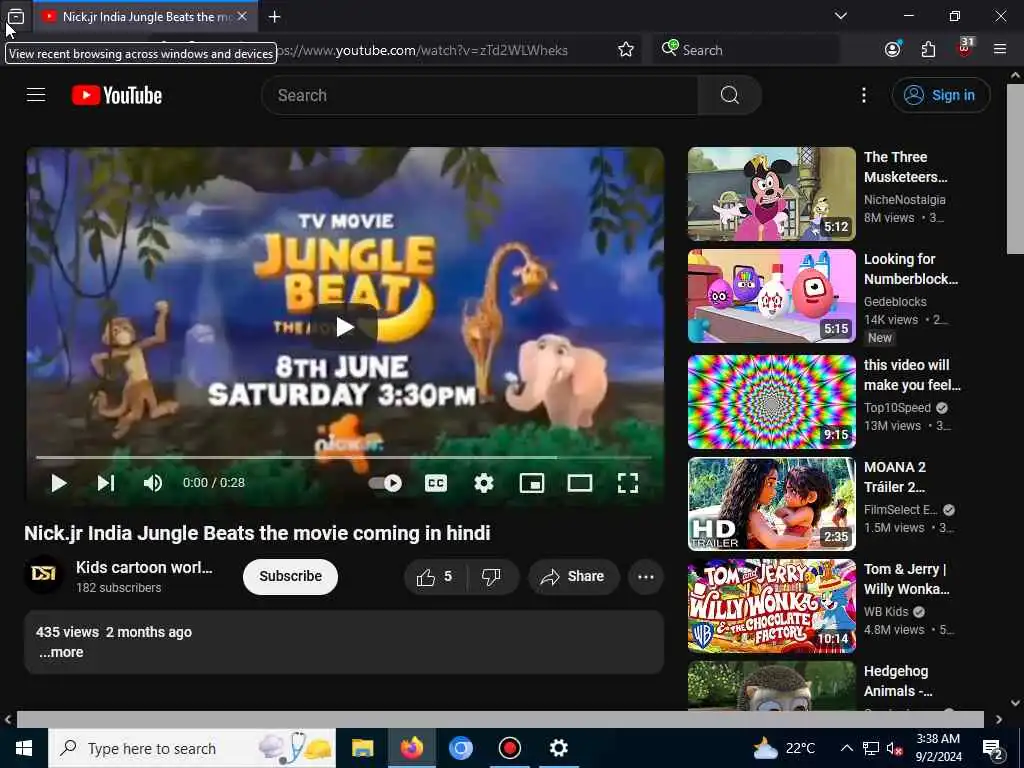1024x768 pixels.
Task: Click the large center play button
Action: (344, 327)
